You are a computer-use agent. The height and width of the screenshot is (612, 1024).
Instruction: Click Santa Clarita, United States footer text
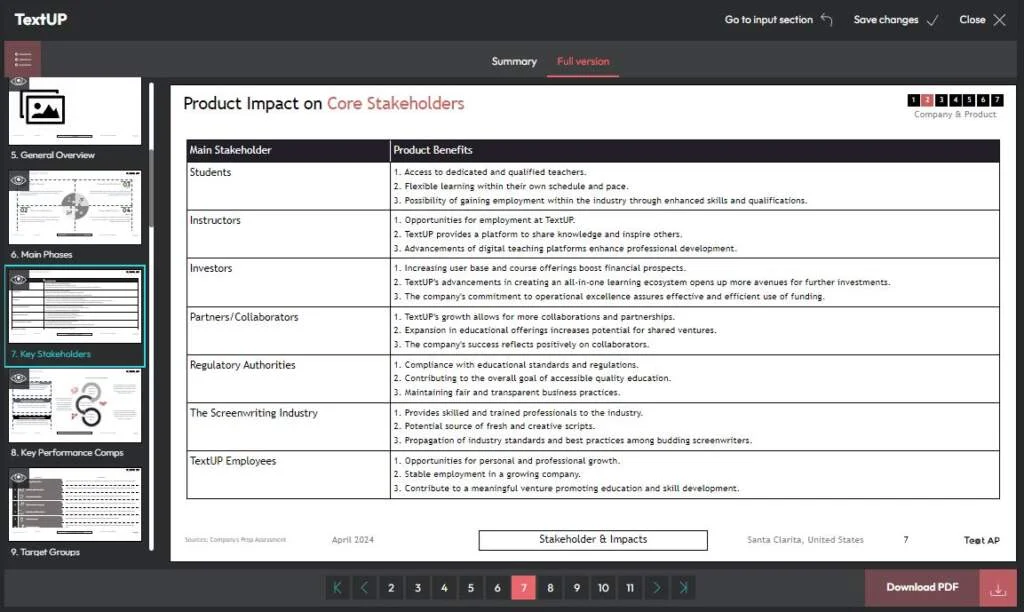tap(805, 540)
